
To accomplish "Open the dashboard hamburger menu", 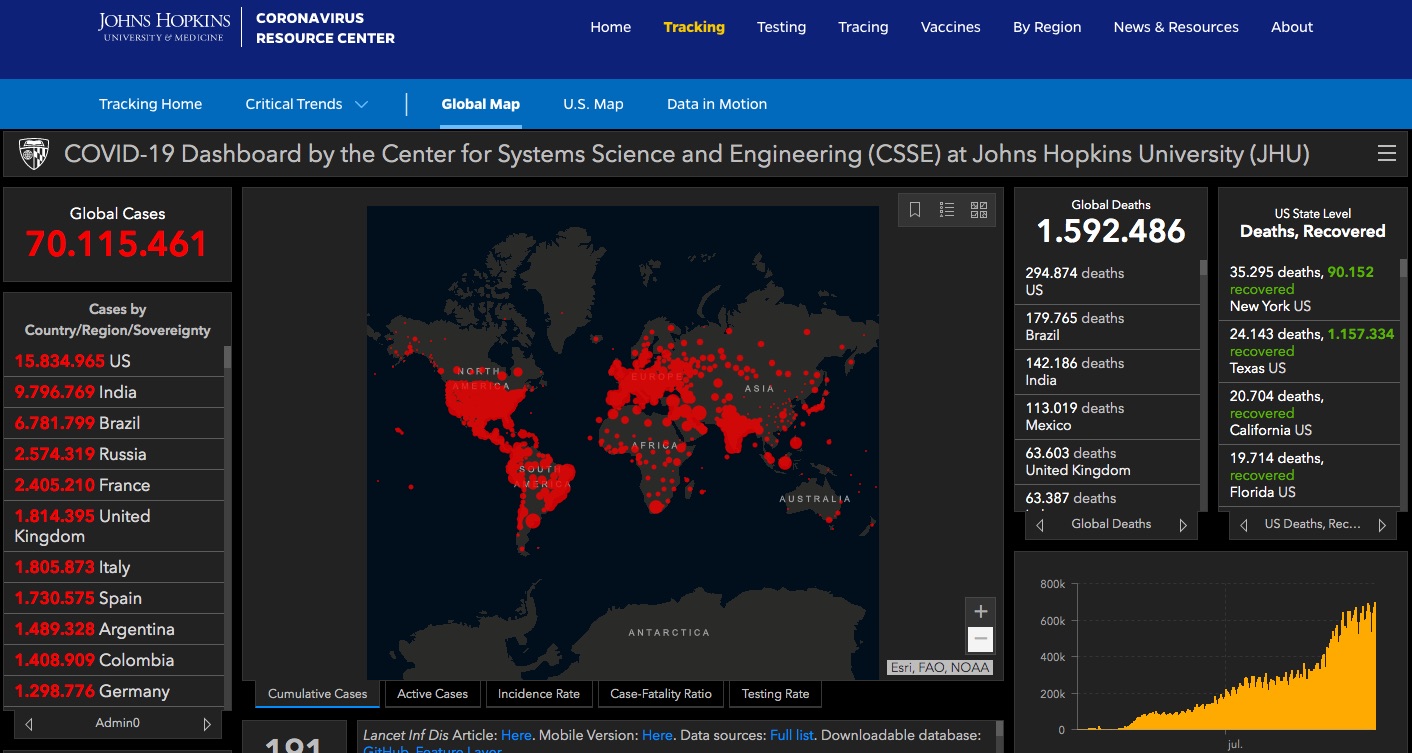I will pyautogui.click(x=1386, y=154).
